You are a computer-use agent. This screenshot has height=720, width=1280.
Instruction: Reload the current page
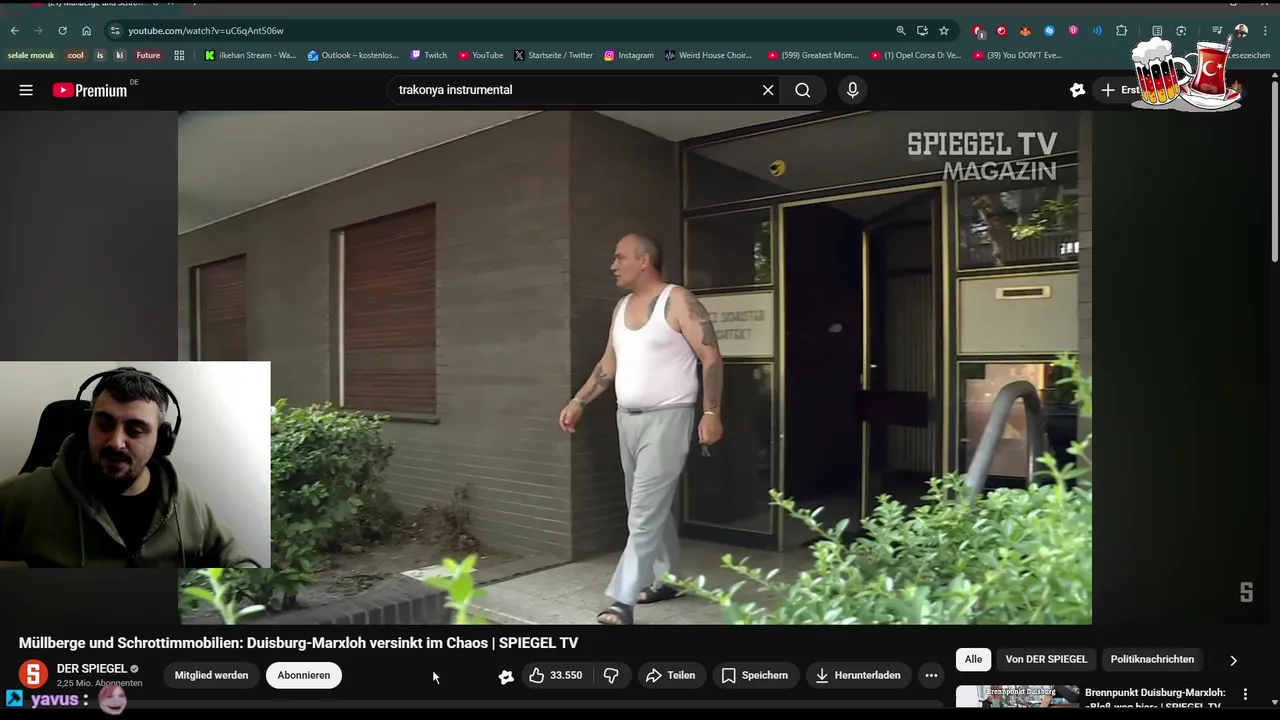coord(62,31)
